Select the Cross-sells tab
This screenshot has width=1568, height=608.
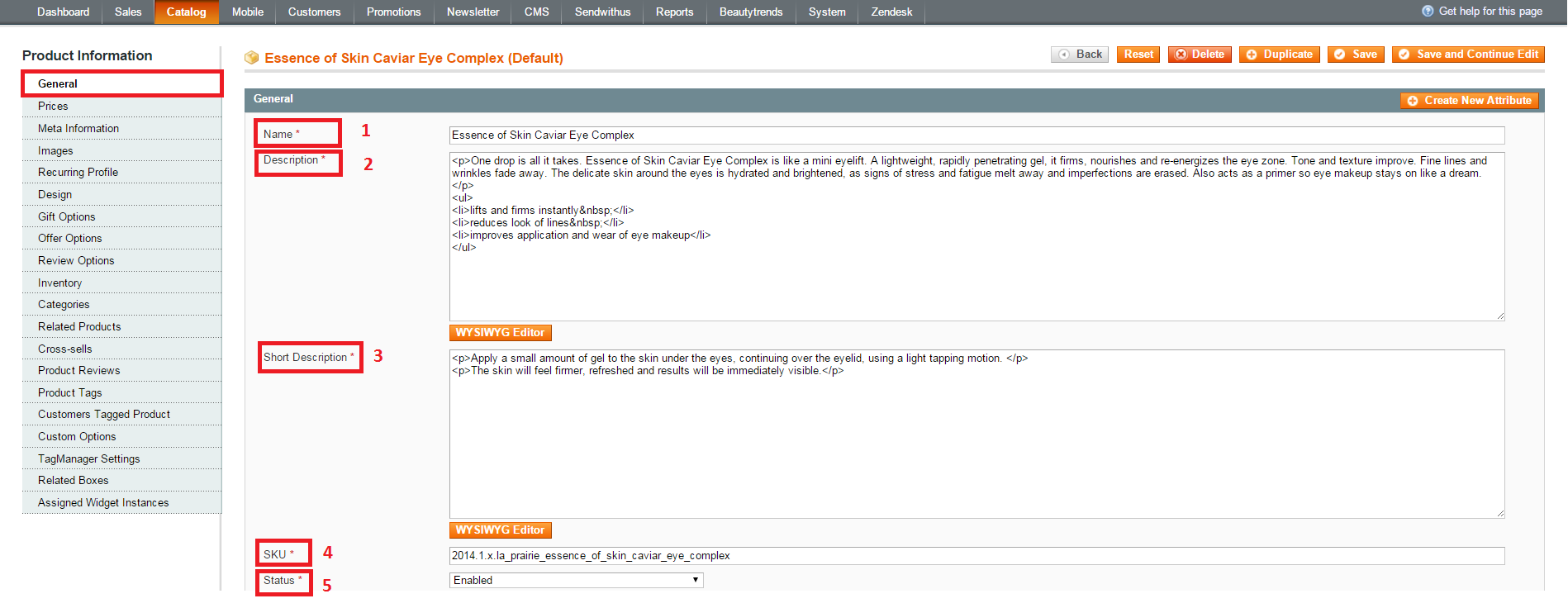point(122,349)
